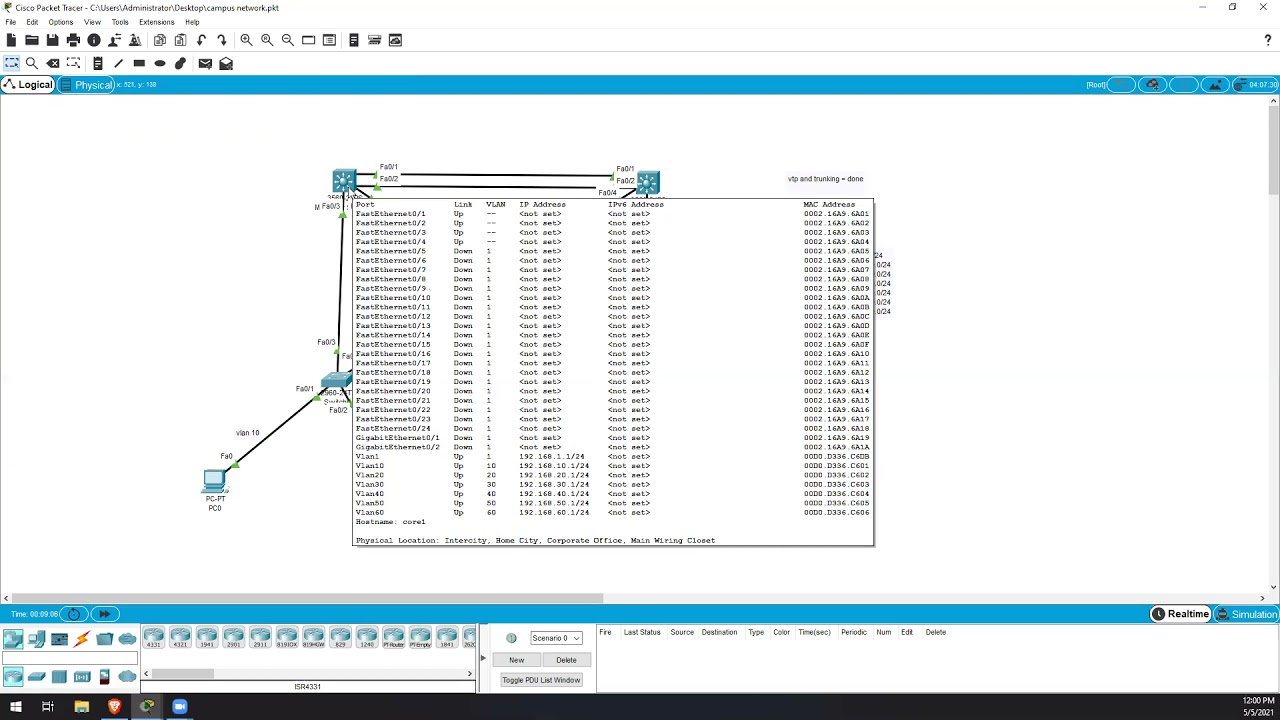1280x720 pixels.
Task: Open a file with the folder icon
Action: click(x=32, y=40)
